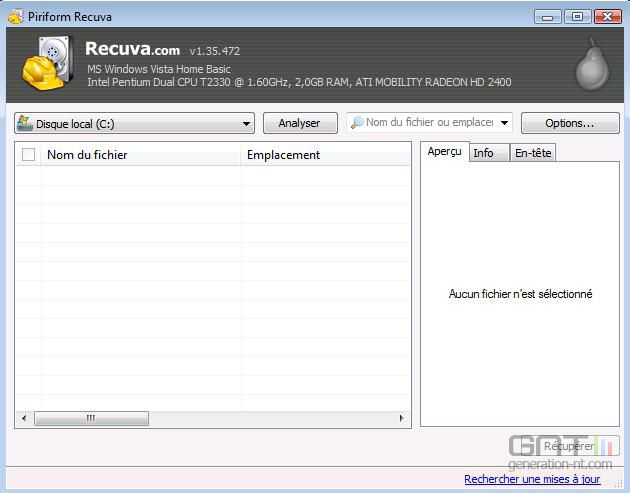Open the En-tête tab
The height and width of the screenshot is (493, 630).
533,153
